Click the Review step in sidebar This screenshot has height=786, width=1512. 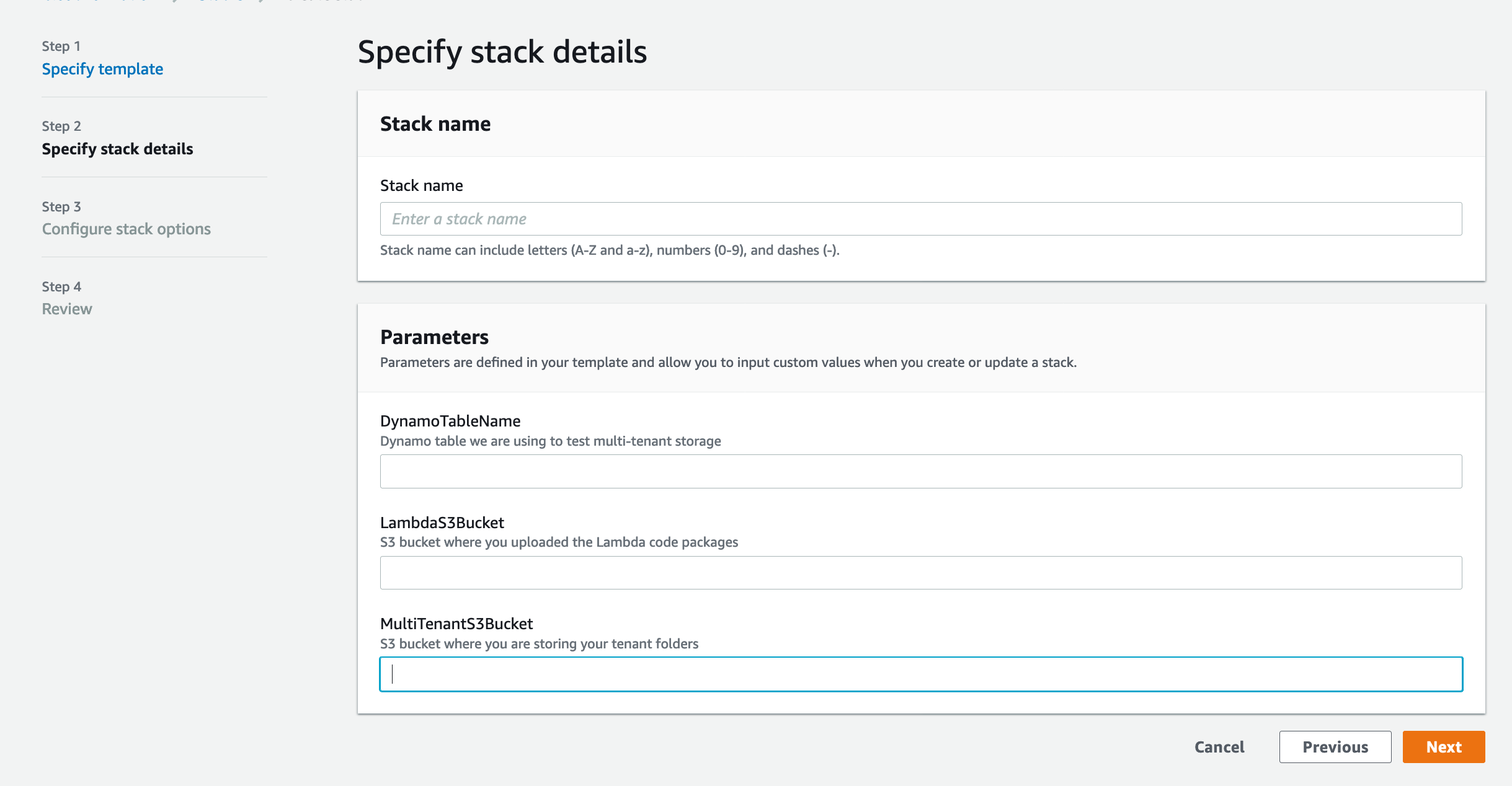point(67,309)
